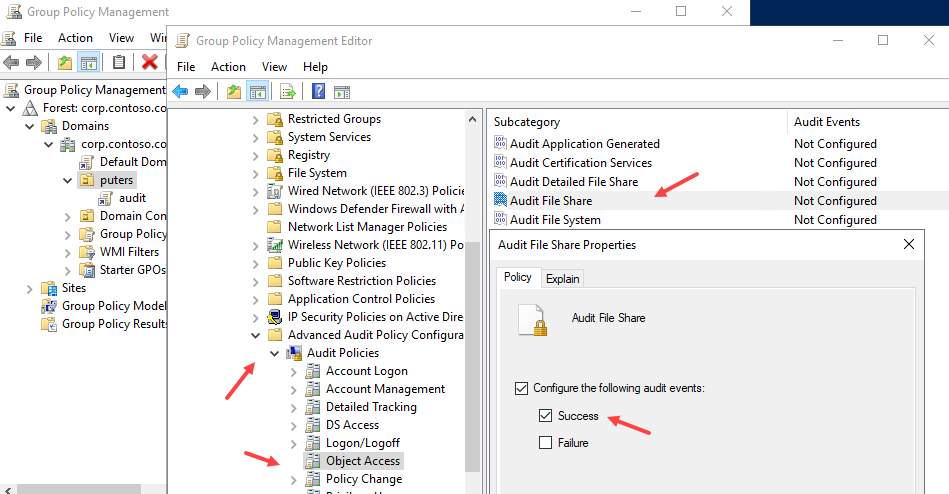Click the Registry folder icon in the tree
949x494 pixels.
coord(275,155)
